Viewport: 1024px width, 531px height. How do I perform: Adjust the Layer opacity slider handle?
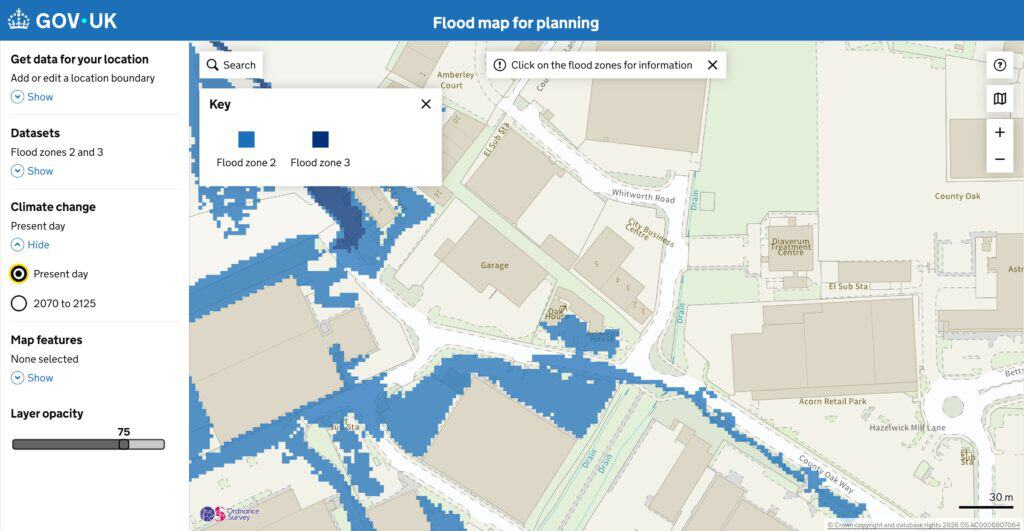(x=123, y=444)
